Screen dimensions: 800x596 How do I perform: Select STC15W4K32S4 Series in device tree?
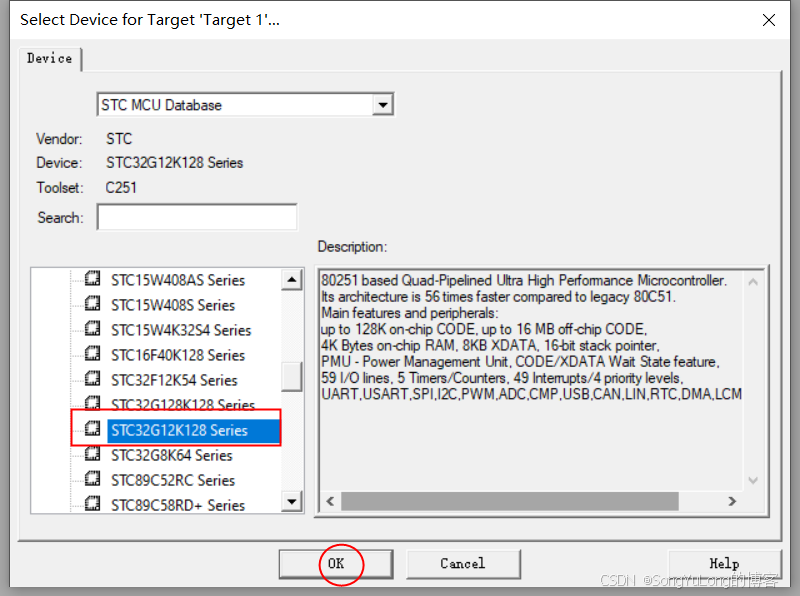tap(181, 330)
